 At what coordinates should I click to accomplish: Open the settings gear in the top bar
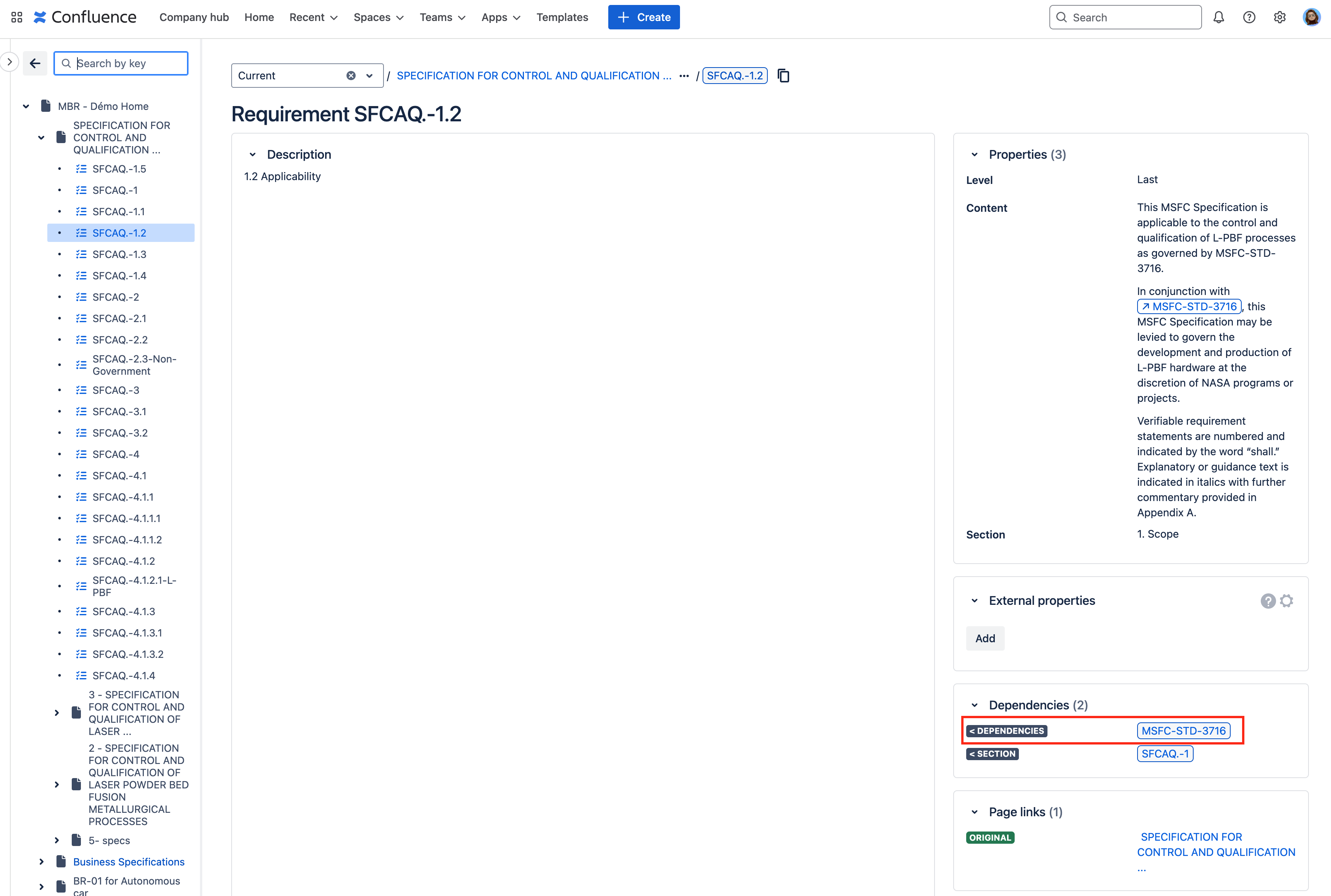1279,17
